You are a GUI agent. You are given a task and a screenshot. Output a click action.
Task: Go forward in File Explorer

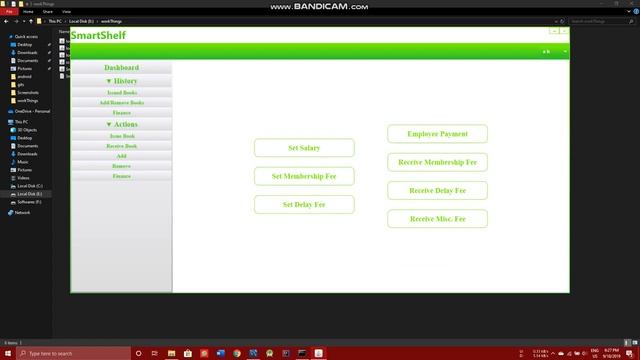click(16, 21)
